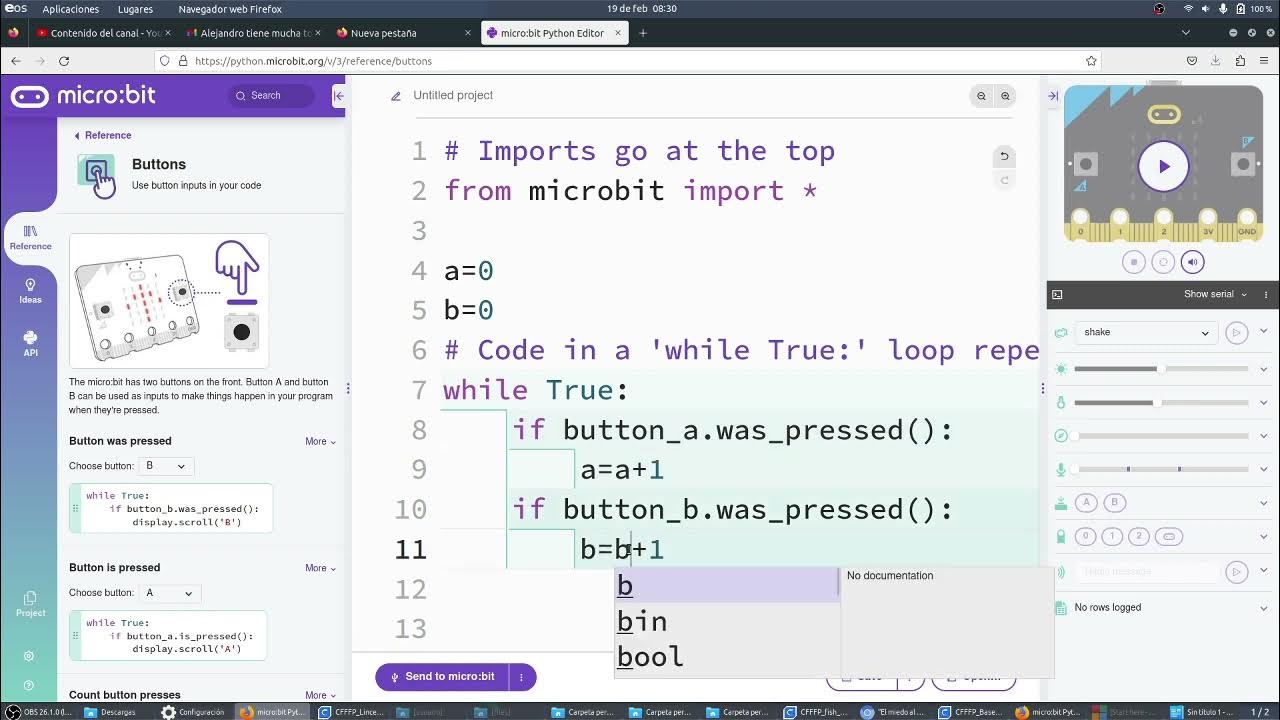Open Send to micro:bit options menu
The height and width of the screenshot is (720, 1280).
521,677
